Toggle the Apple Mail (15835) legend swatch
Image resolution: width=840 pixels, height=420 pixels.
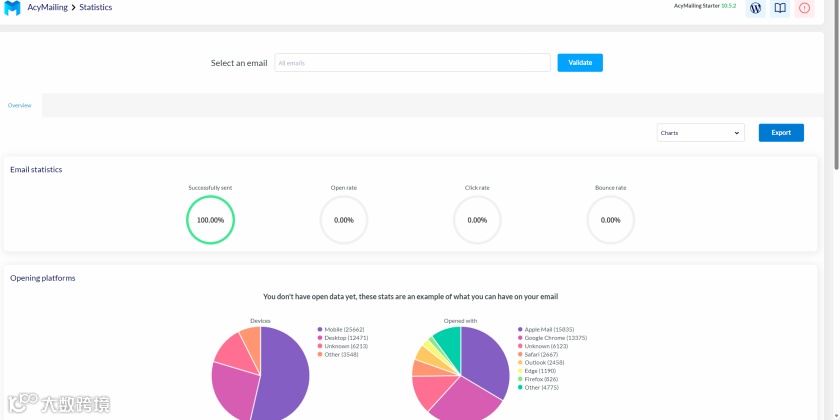click(x=520, y=329)
